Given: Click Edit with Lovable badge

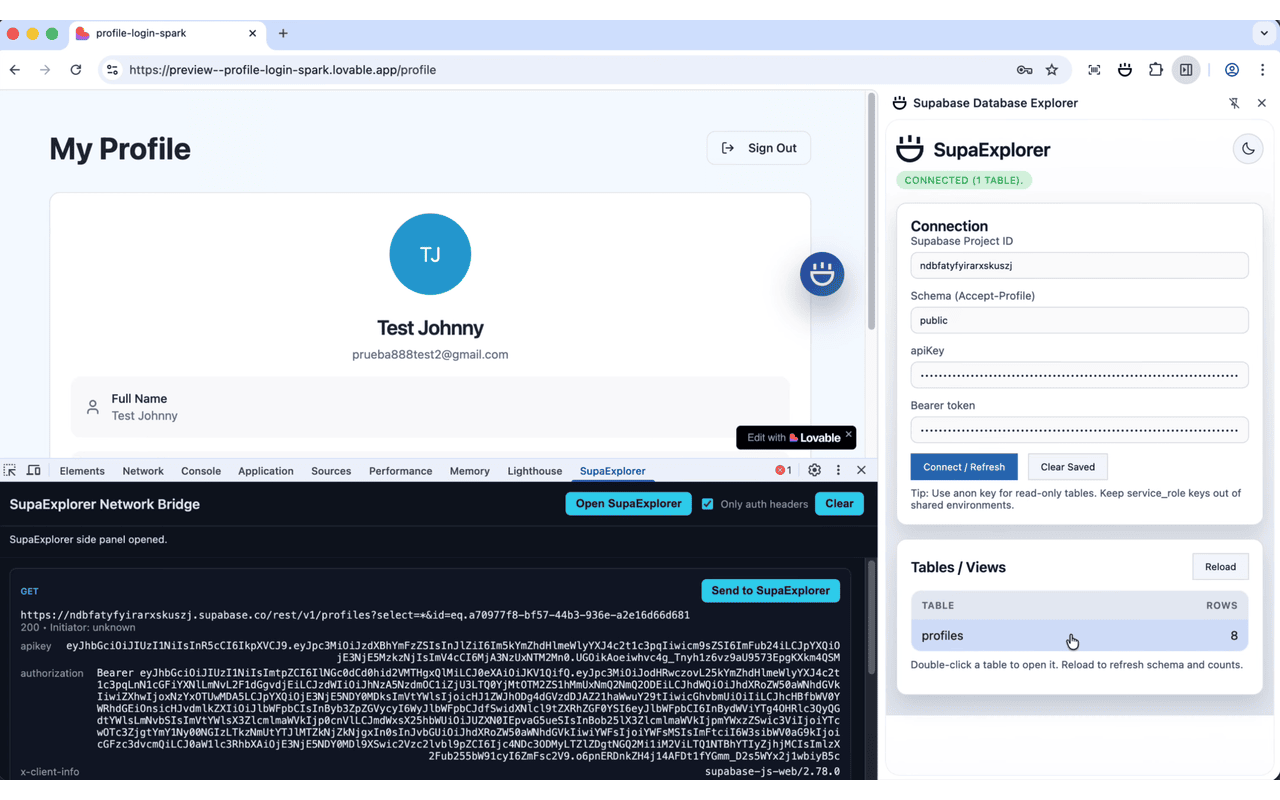Looking at the screenshot, I should 795,437.
